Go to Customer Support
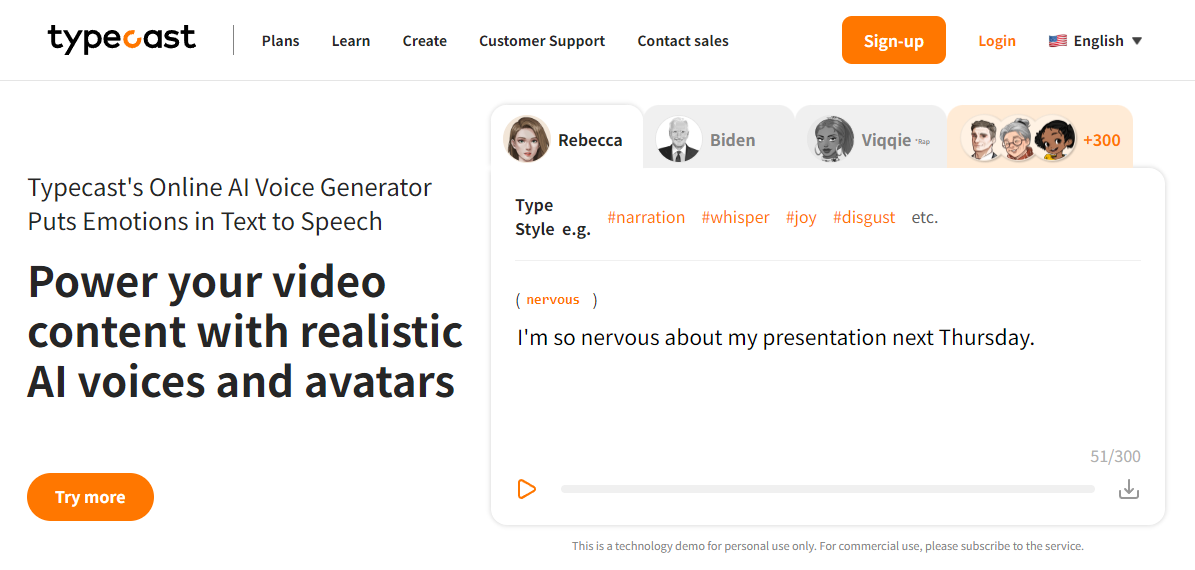 click(542, 41)
